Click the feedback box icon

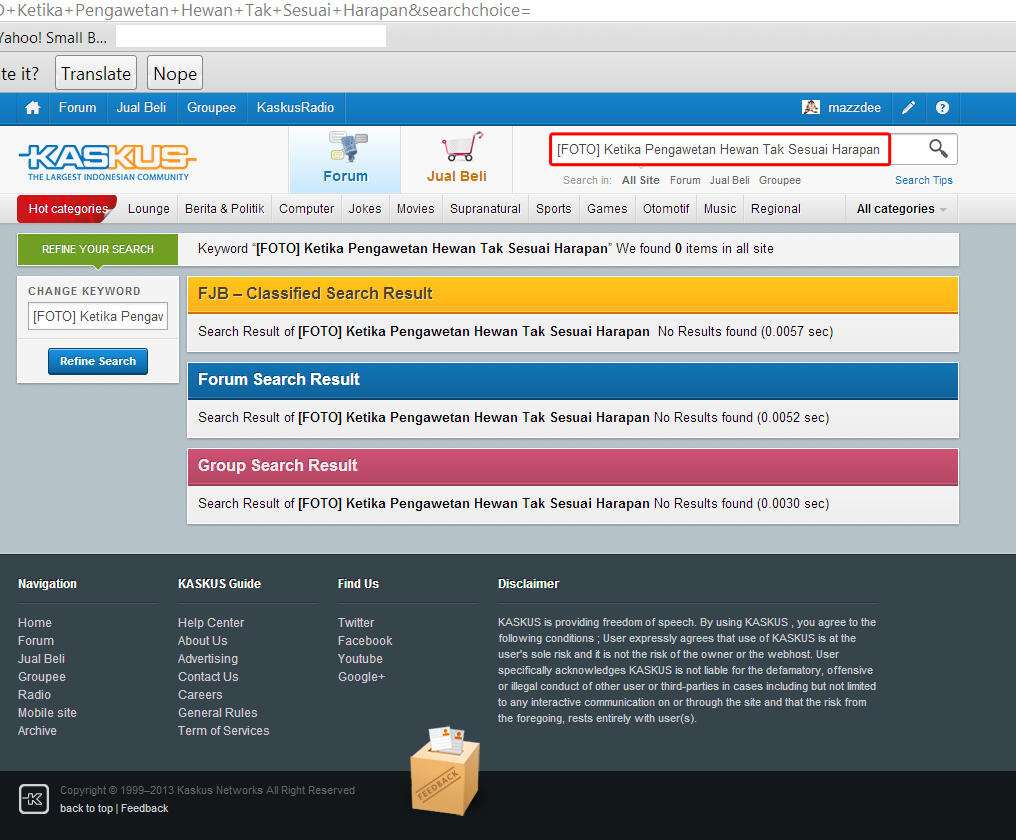point(445,771)
